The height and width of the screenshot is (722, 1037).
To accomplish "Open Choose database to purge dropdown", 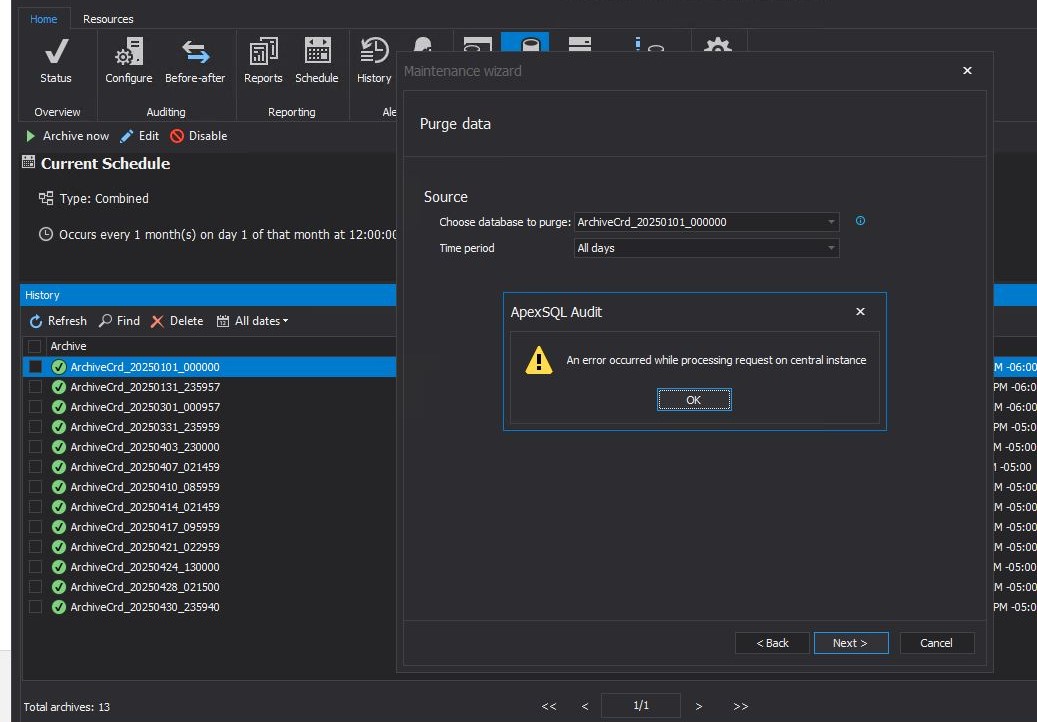I will [706, 222].
